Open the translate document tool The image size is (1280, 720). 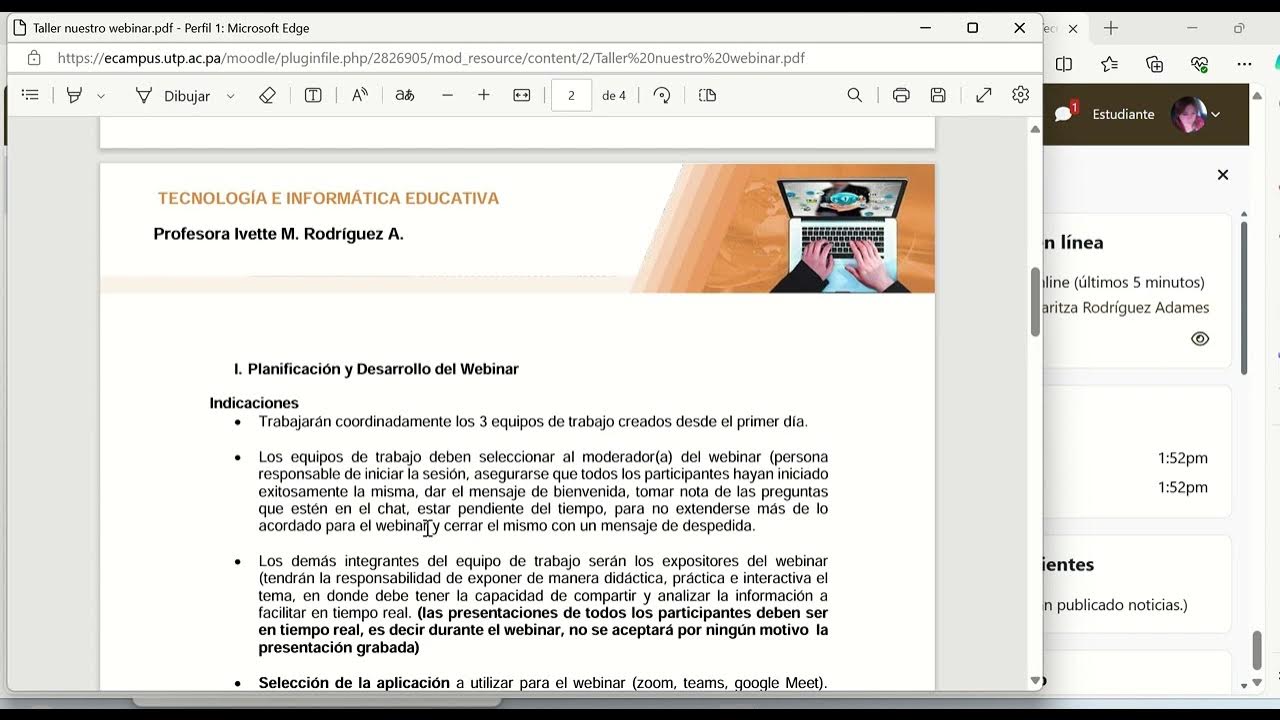pyautogui.click(x=404, y=95)
